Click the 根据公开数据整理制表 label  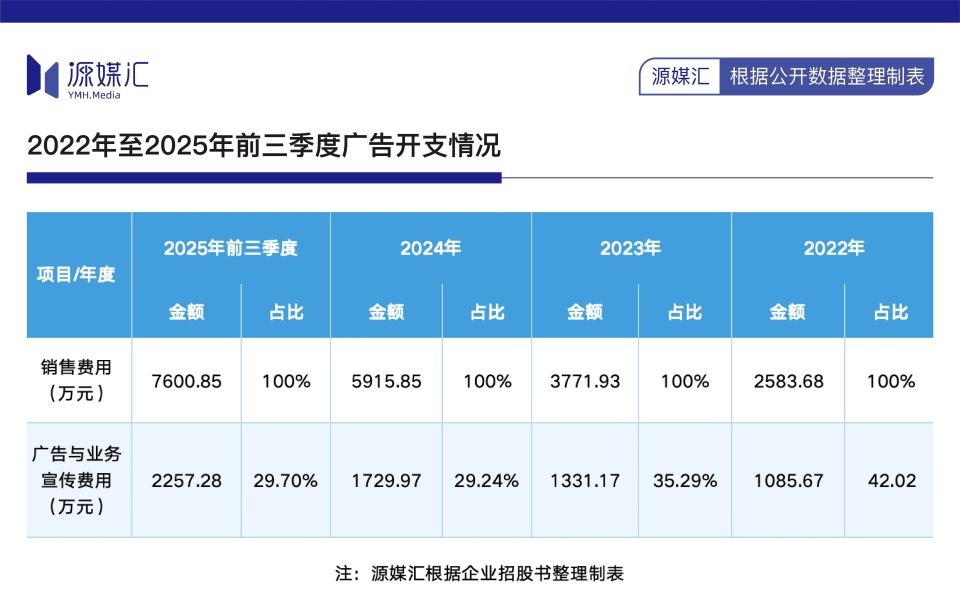point(827,77)
